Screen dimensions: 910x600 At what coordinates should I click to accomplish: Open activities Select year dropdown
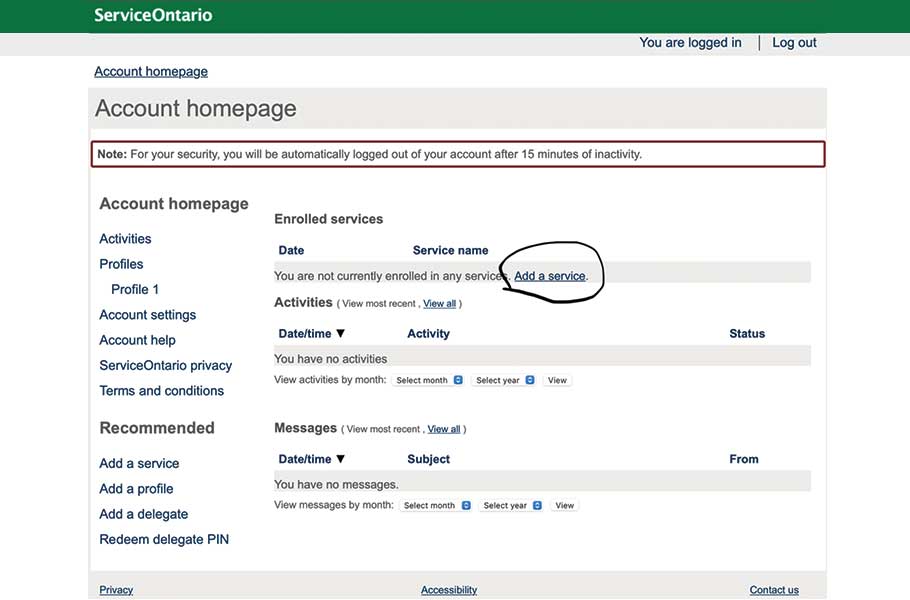click(505, 380)
